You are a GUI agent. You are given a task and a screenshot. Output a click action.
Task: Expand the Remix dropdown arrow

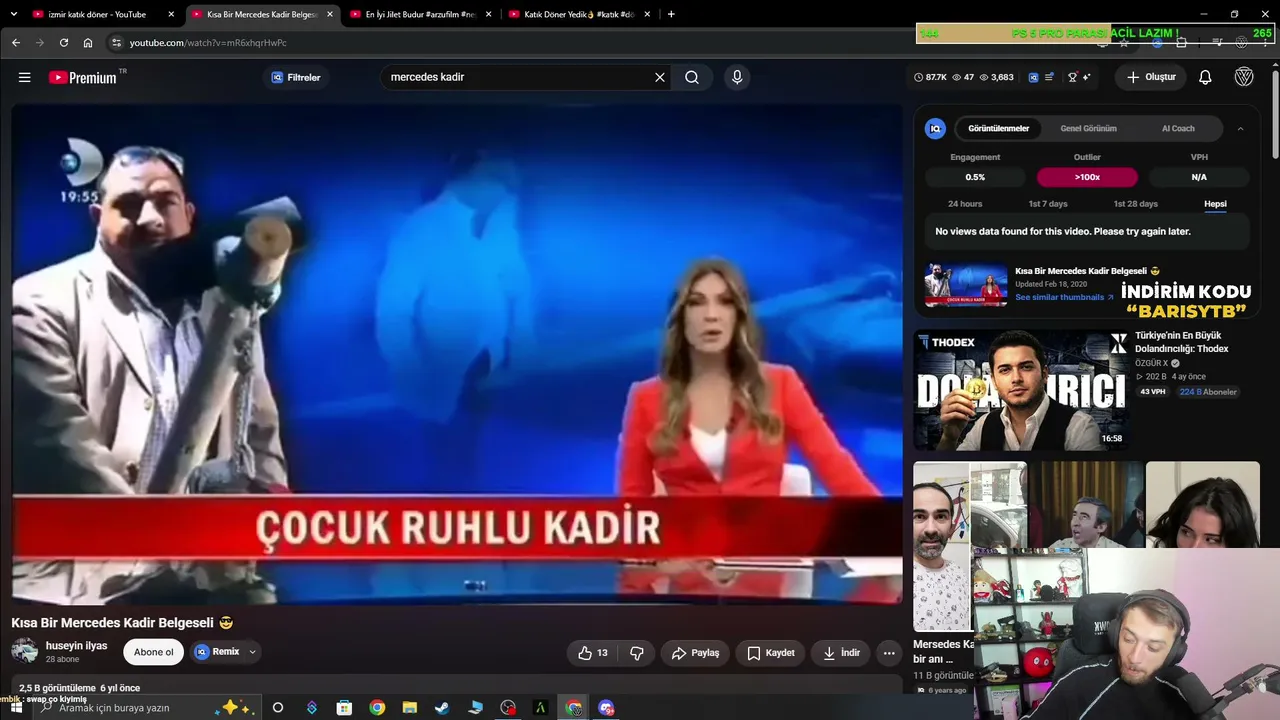(x=252, y=652)
